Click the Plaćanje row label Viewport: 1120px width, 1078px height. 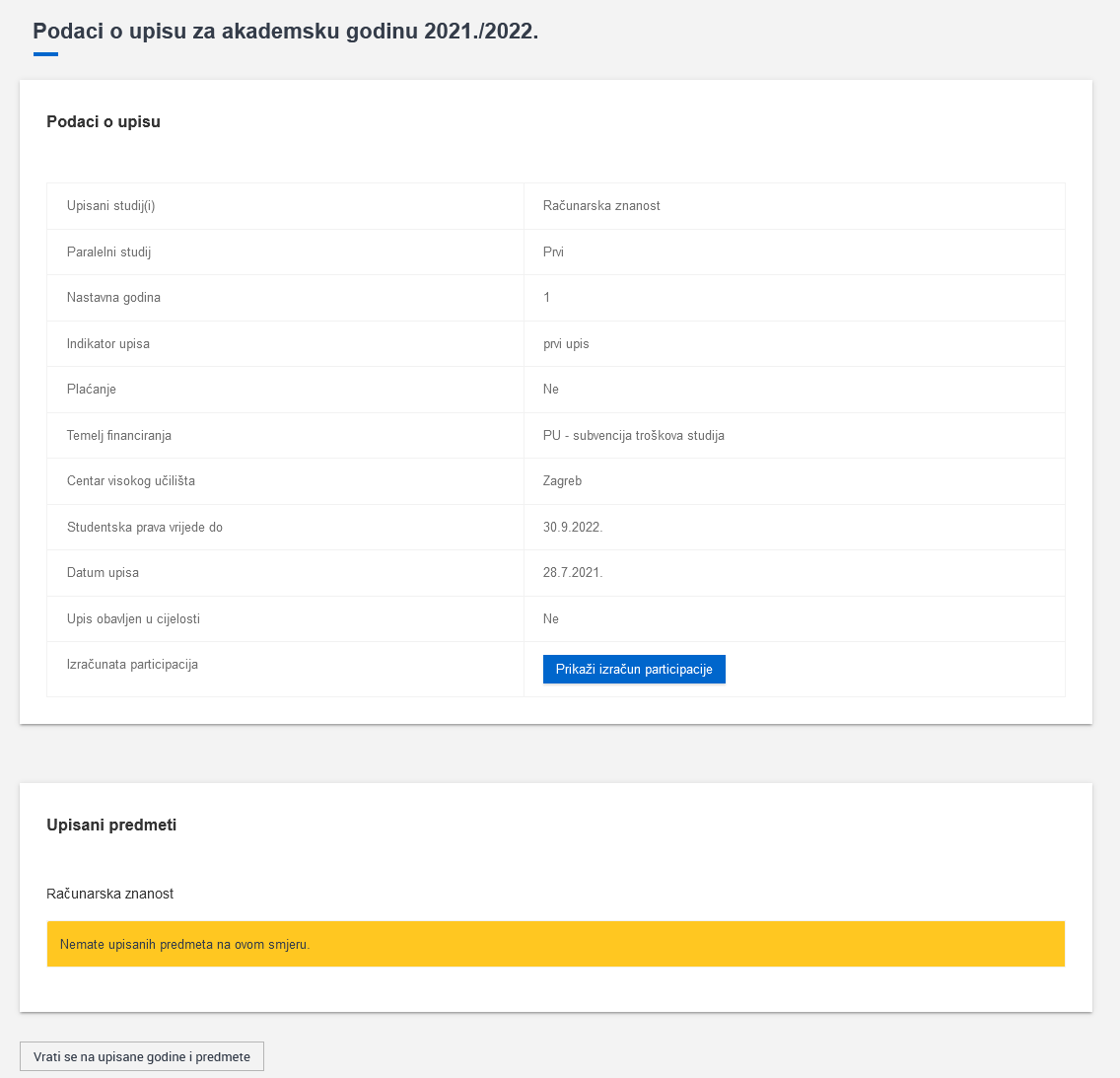tap(92, 390)
